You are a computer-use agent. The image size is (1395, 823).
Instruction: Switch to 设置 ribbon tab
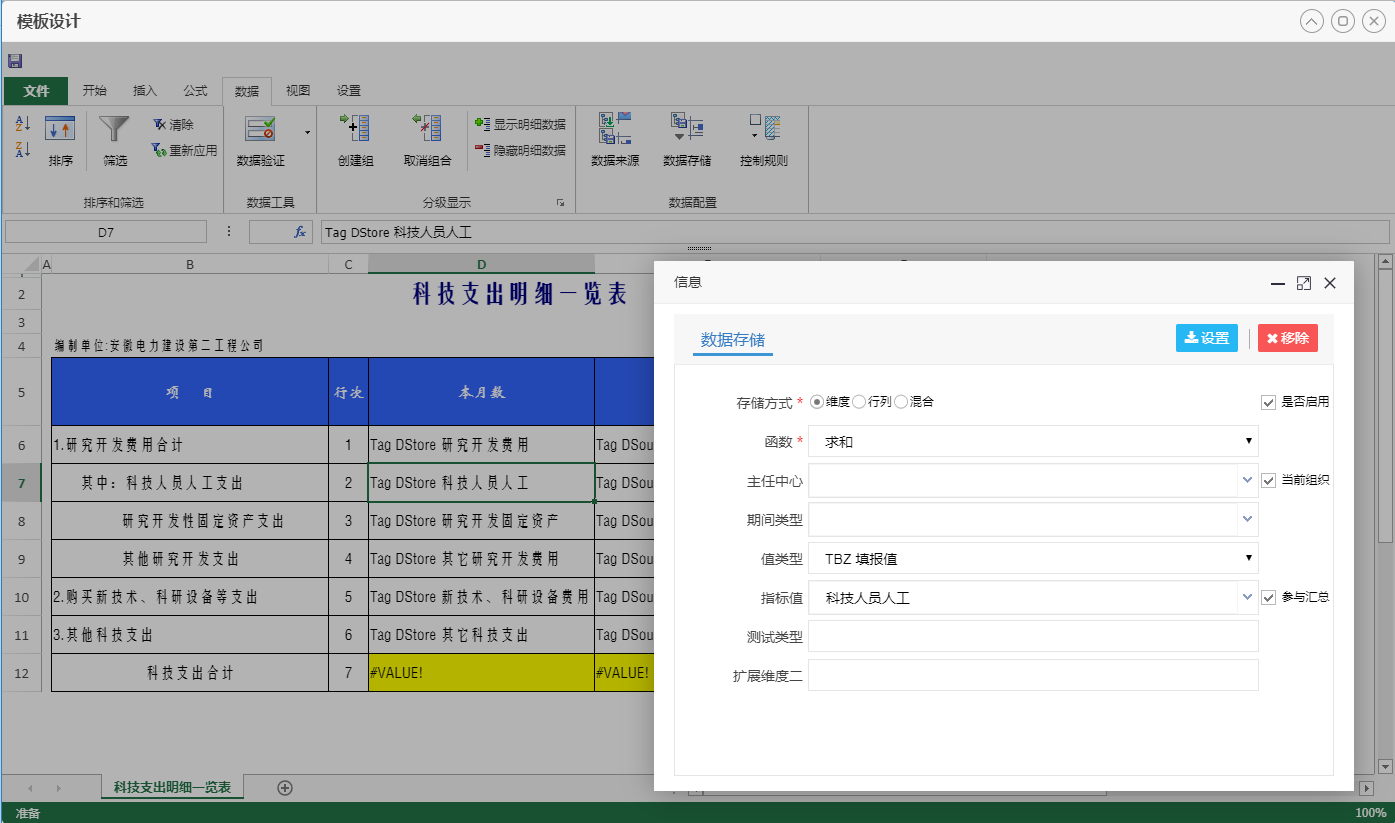(348, 91)
